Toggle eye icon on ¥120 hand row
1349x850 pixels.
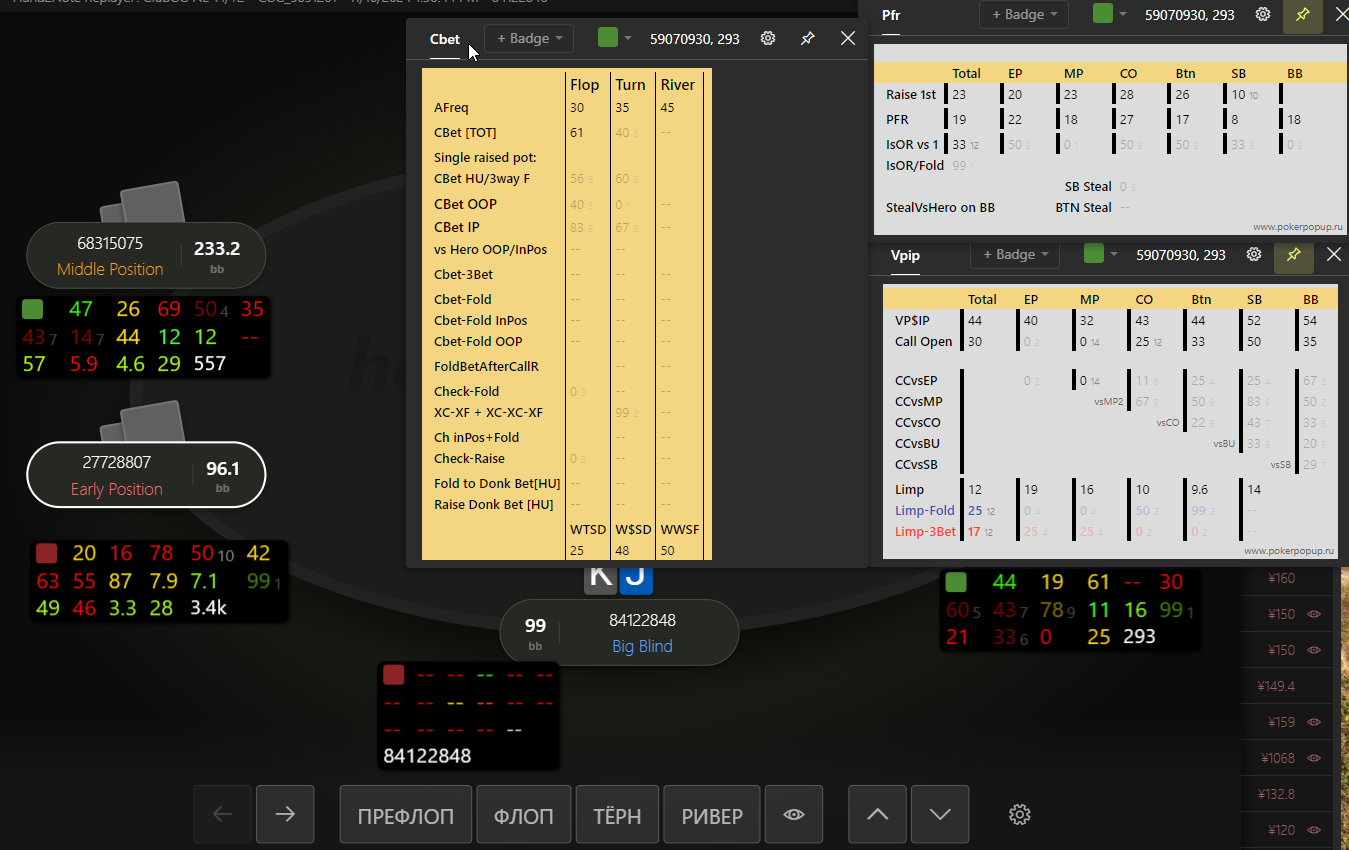pyautogui.click(x=1314, y=830)
